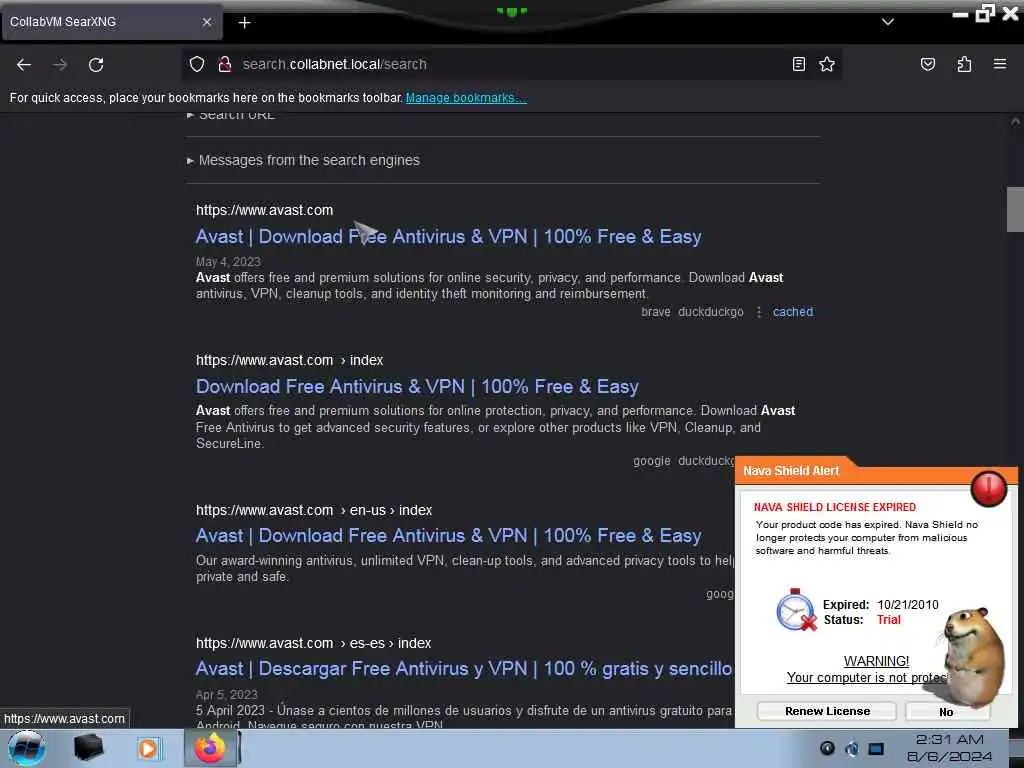
Task: Open Firefox application menu
Action: [x=1000, y=64]
